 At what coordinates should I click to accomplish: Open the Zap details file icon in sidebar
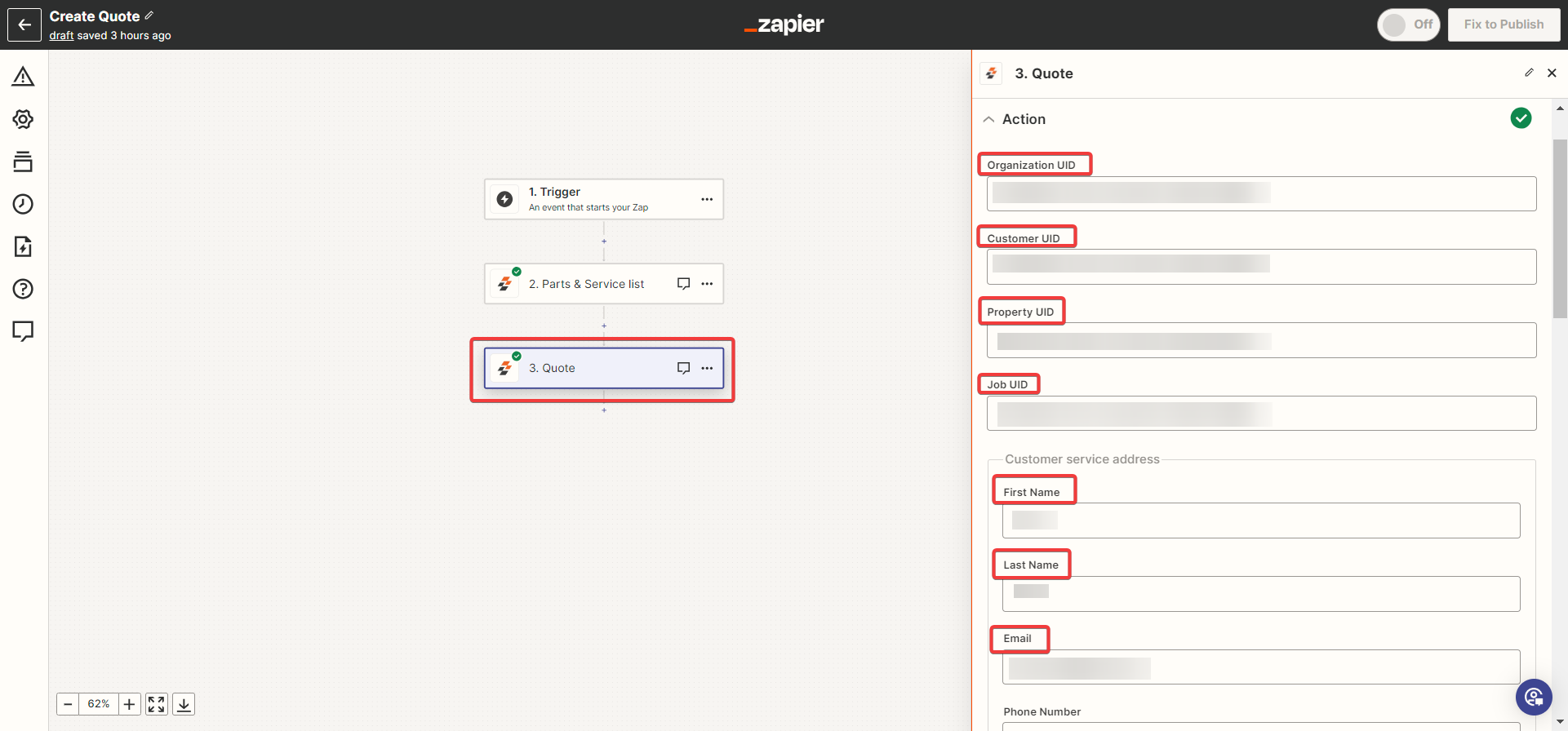(x=23, y=246)
